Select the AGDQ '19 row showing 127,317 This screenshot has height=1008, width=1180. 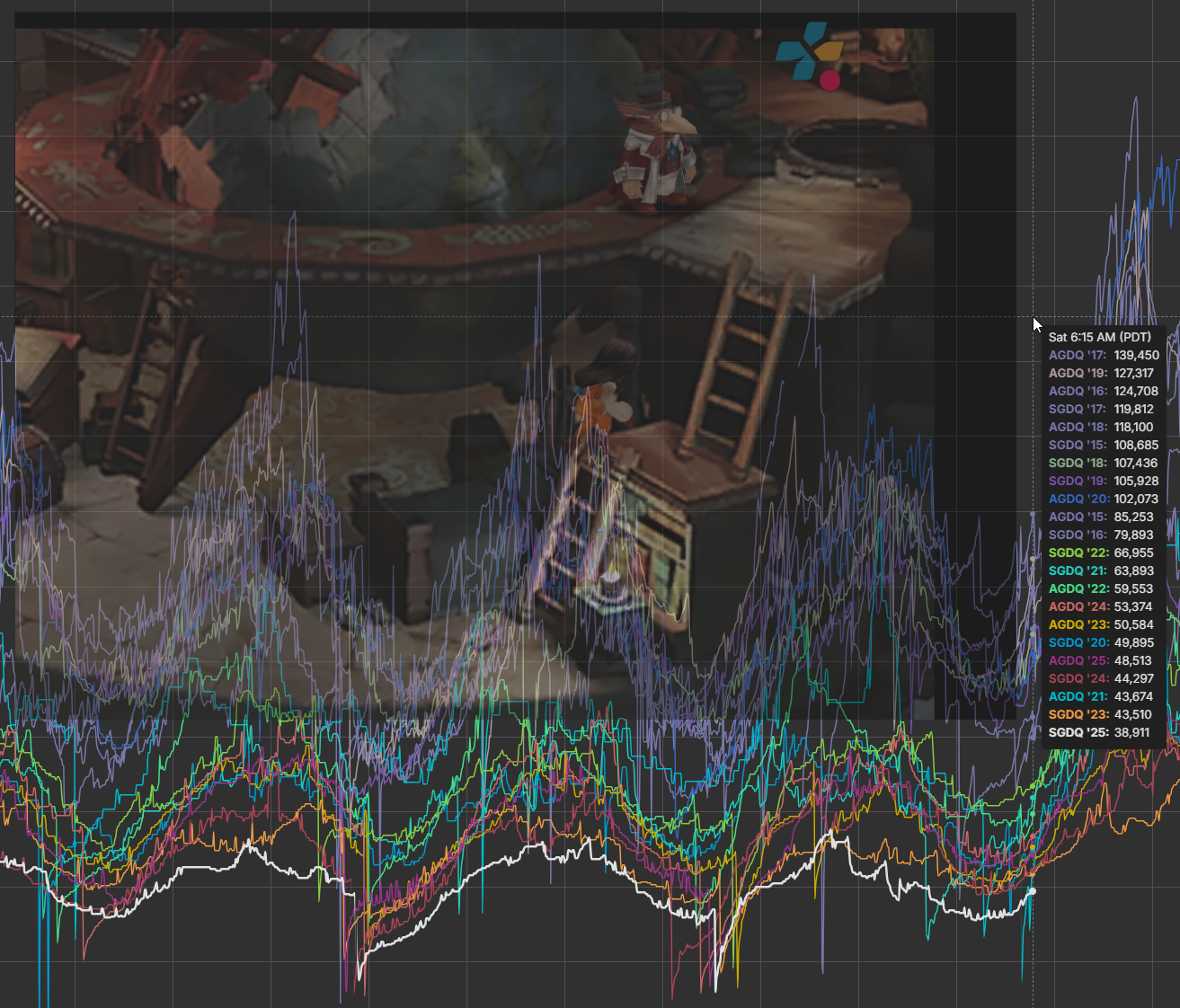pos(1101,373)
